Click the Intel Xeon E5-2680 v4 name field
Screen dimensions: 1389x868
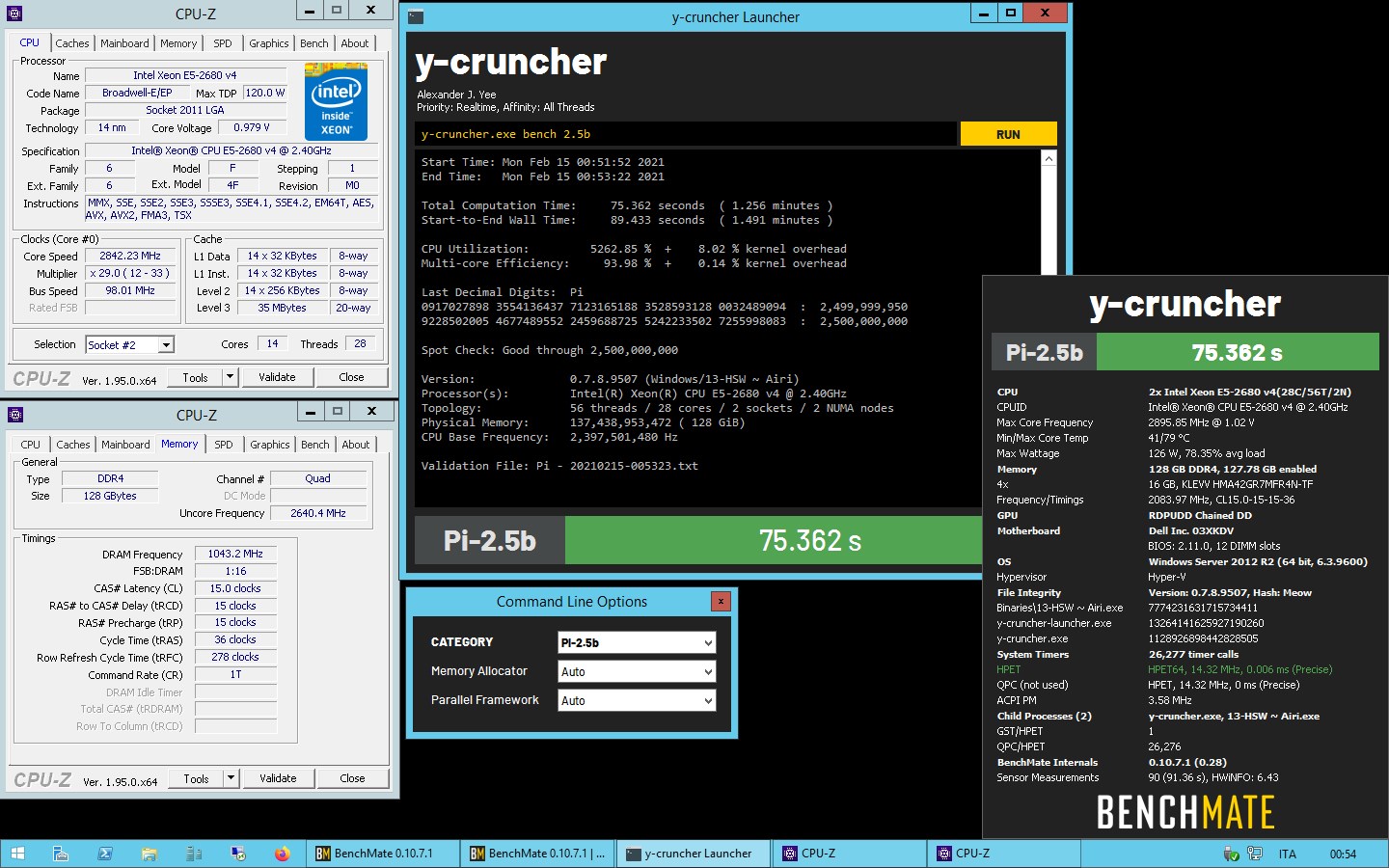(185, 75)
